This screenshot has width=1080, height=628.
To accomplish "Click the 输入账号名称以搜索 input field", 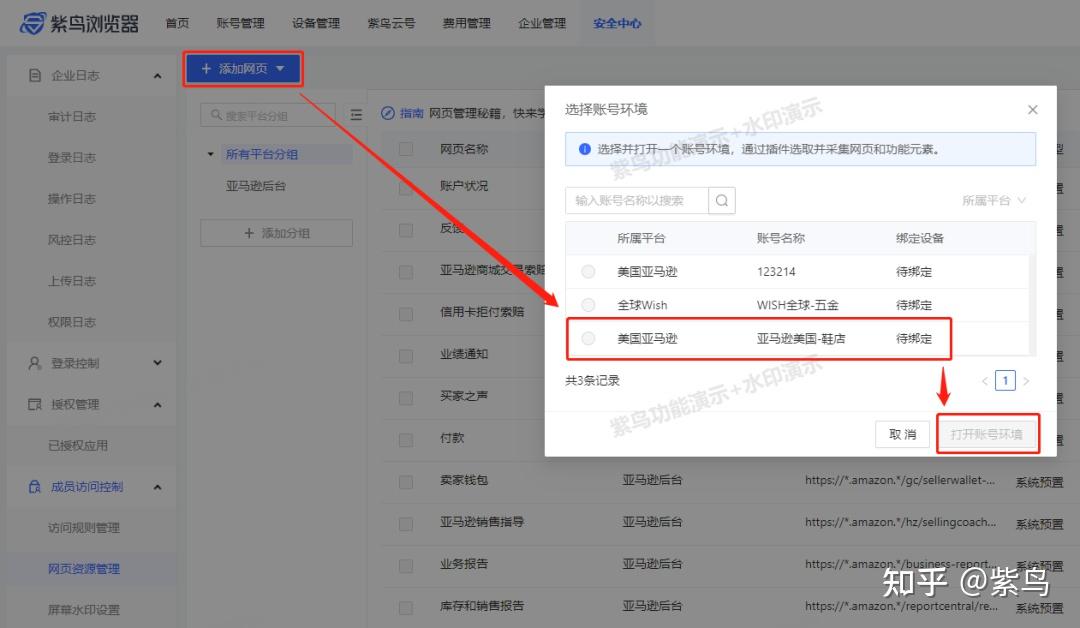I will point(636,200).
